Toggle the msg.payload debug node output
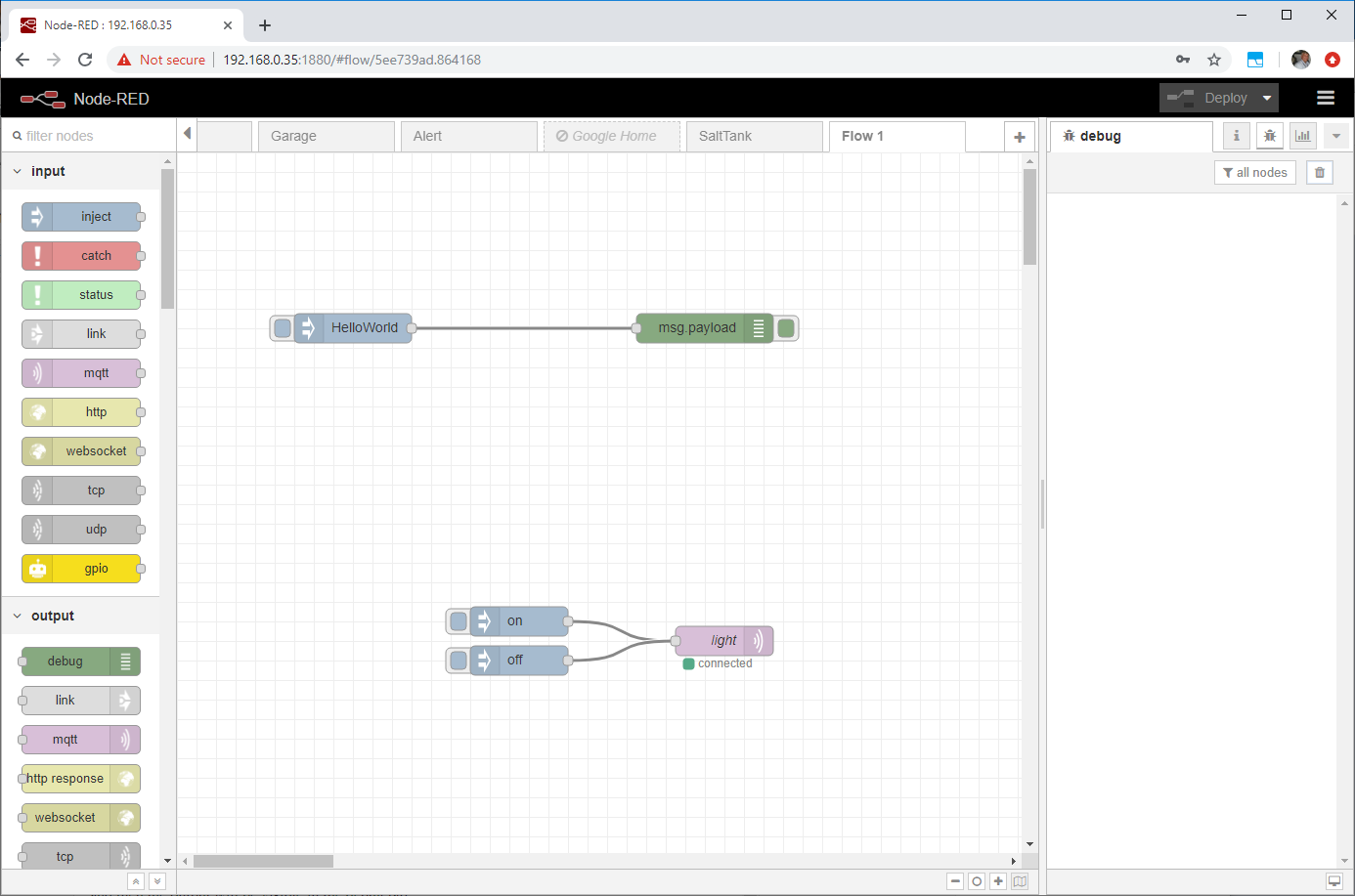 click(x=786, y=328)
